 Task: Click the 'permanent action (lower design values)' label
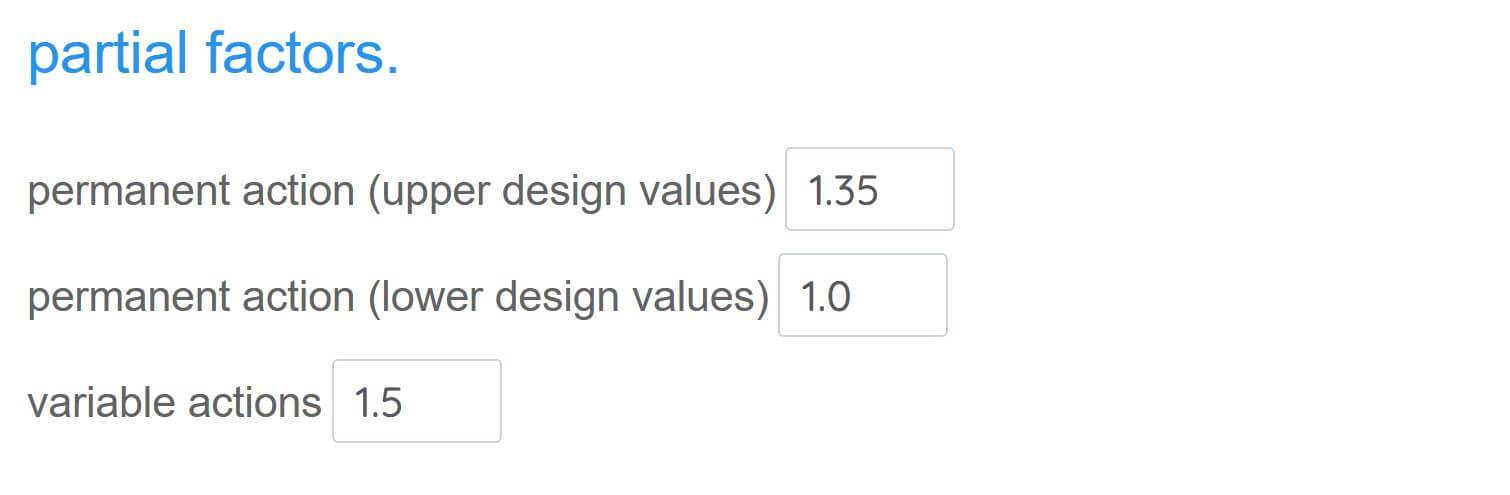[398, 297]
